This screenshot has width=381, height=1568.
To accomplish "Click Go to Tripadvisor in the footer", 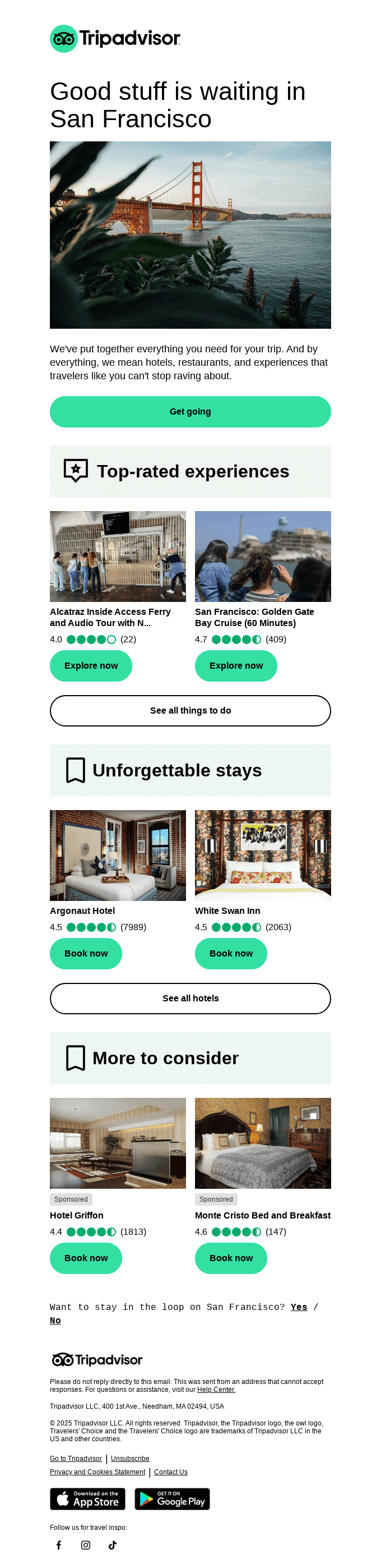I will [75, 1459].
